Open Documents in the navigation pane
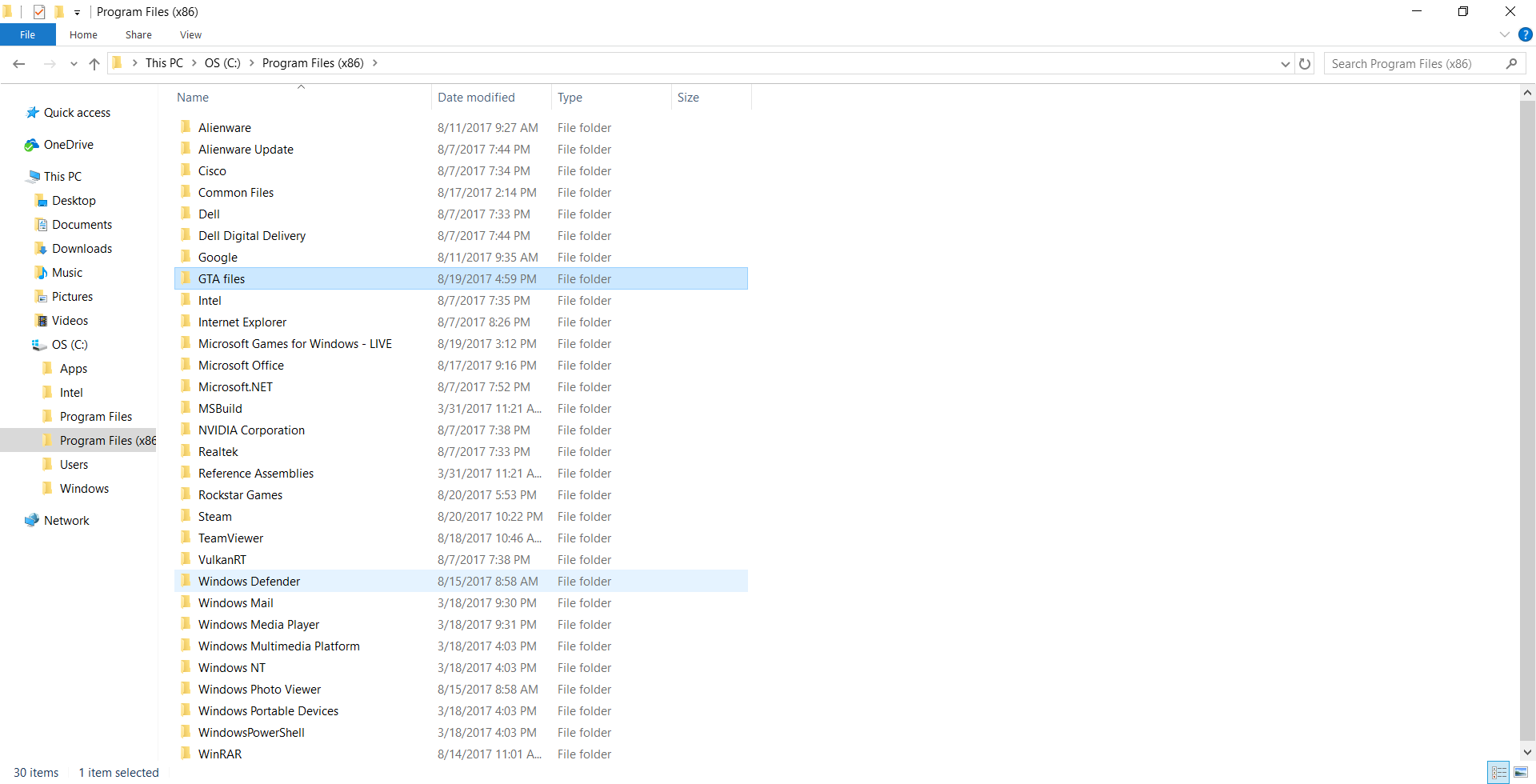The width and height of the screenshot is (1536, 784). (x=82, y=225)
